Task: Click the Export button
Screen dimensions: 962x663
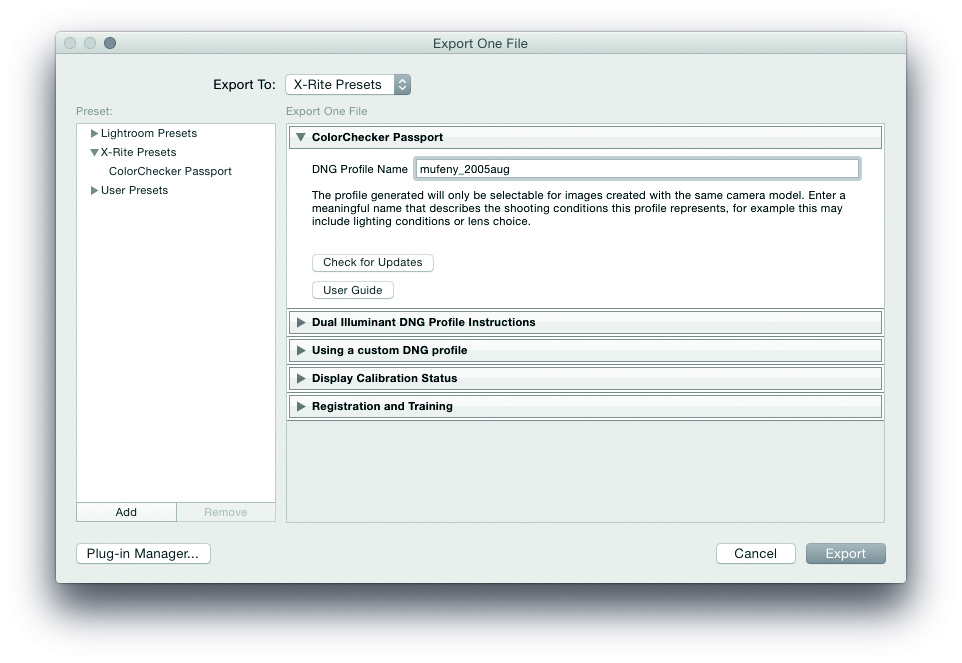Action: [x=845, y=554]
